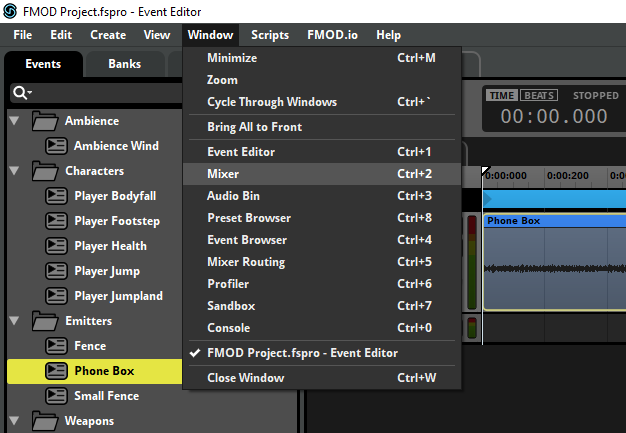Select the Ambience Wind event
Viewport: 626px width, 433px height.
click(x=116, y=146)
